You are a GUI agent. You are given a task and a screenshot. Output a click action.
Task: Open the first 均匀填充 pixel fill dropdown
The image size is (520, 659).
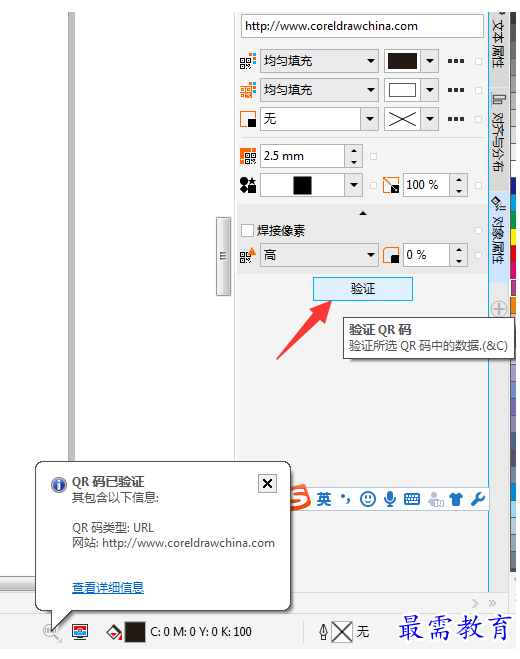[x=319, y=61]
